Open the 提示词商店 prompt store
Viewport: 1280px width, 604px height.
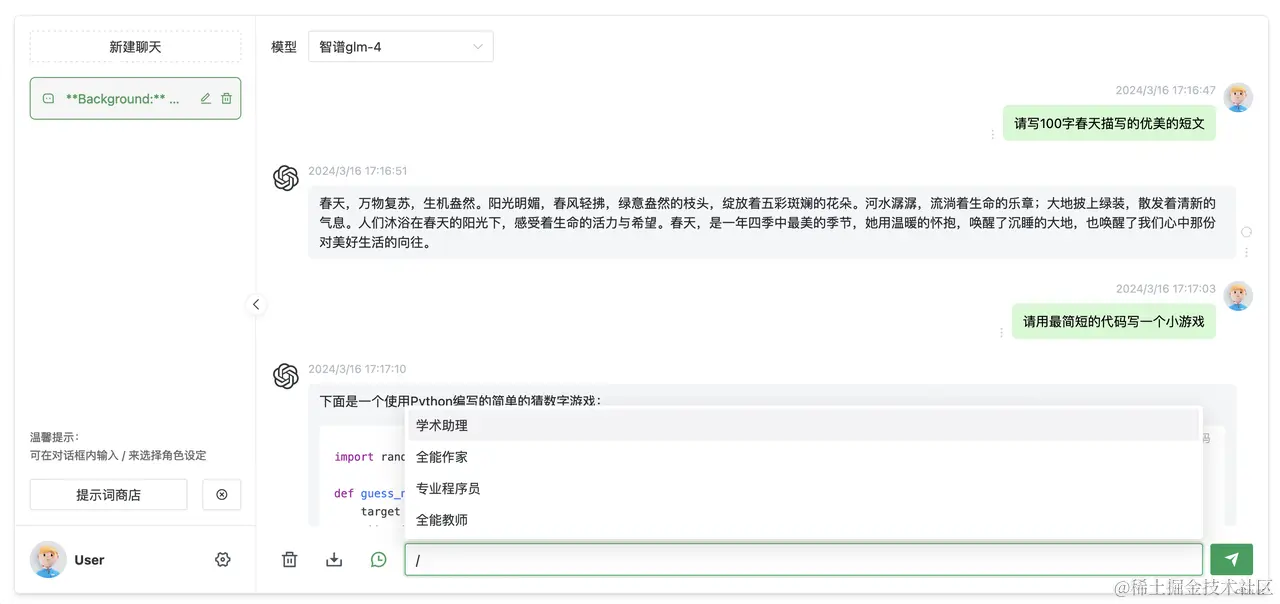click(x=108, y=494)
